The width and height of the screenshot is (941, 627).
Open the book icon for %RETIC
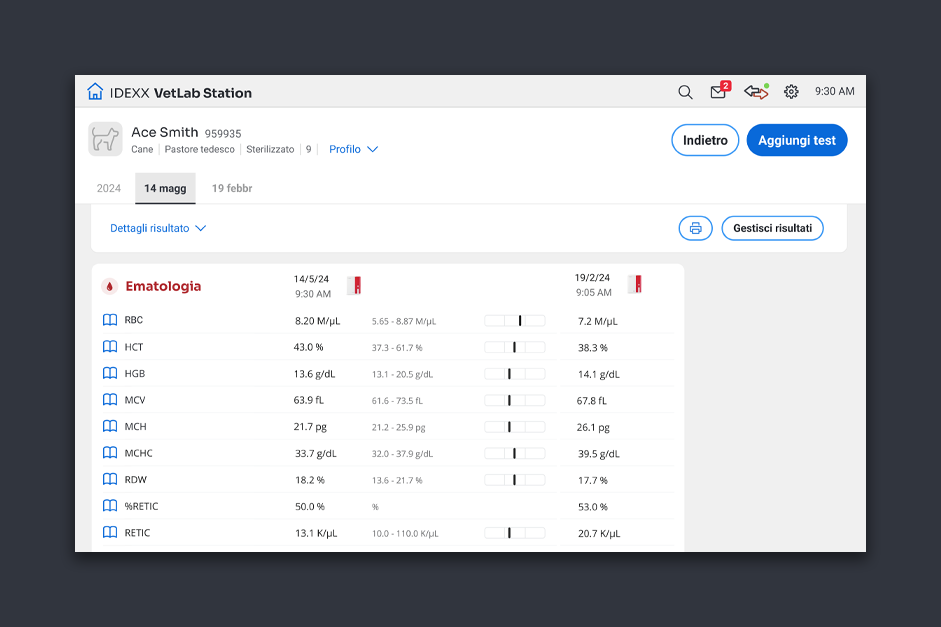pyautogui.click(x=110, y=506)
